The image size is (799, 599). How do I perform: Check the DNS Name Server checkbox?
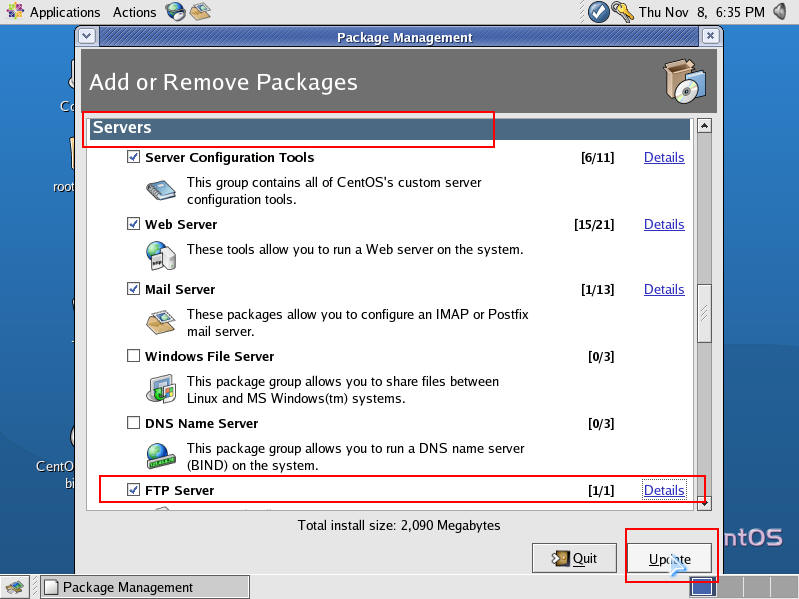pos(134,423)
